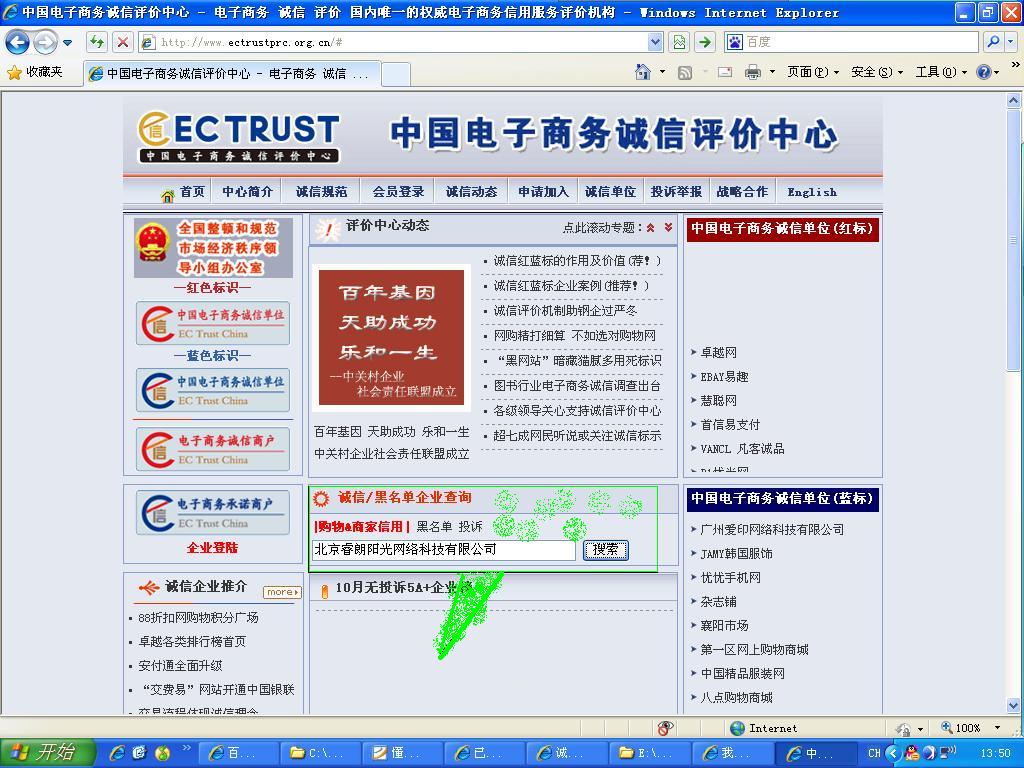Click the 黑名单 query option
Viewport: 1024px width, 768px height.
click(x=434, y=526)
